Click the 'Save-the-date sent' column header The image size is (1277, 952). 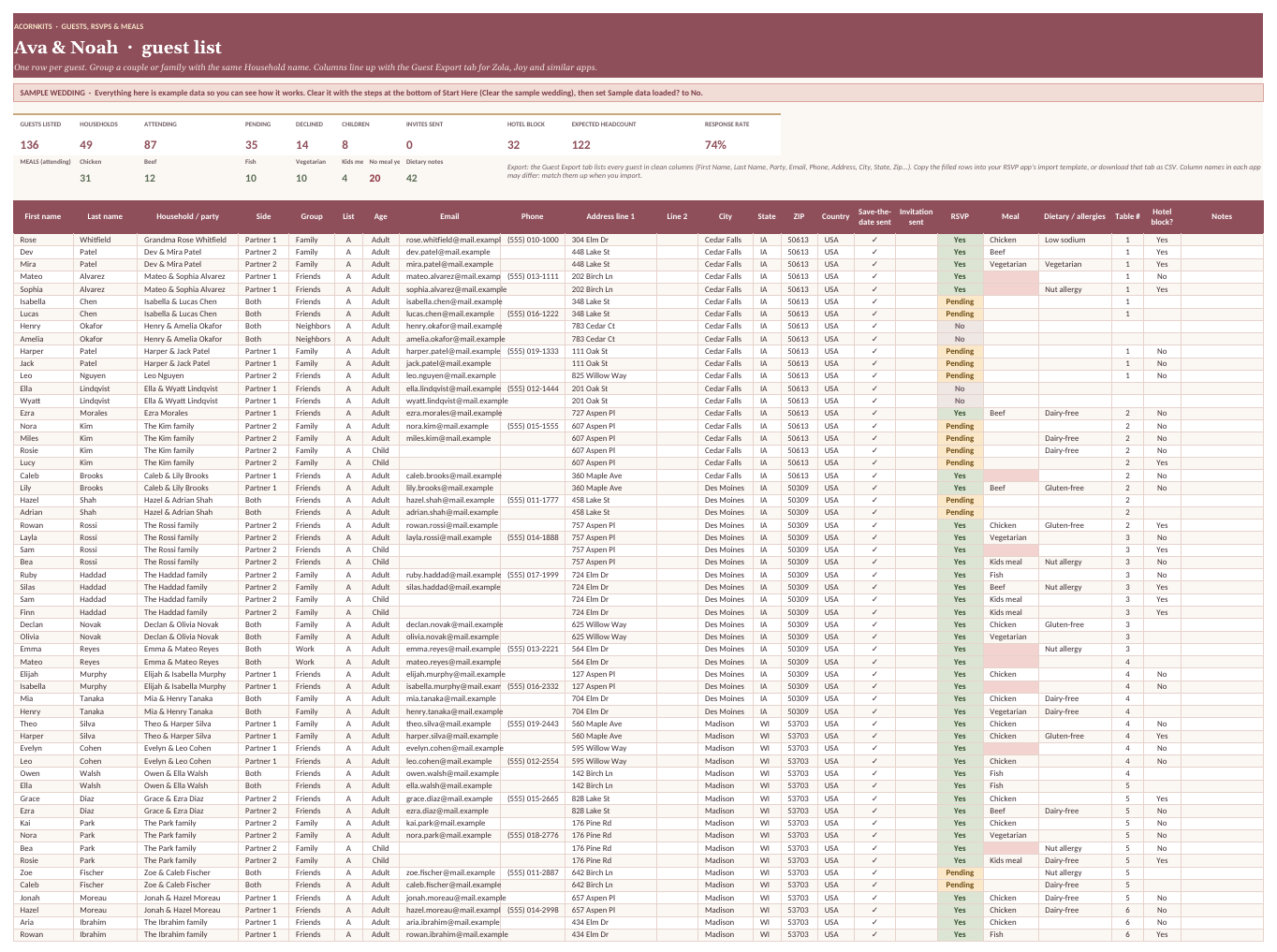click(874, 216)
